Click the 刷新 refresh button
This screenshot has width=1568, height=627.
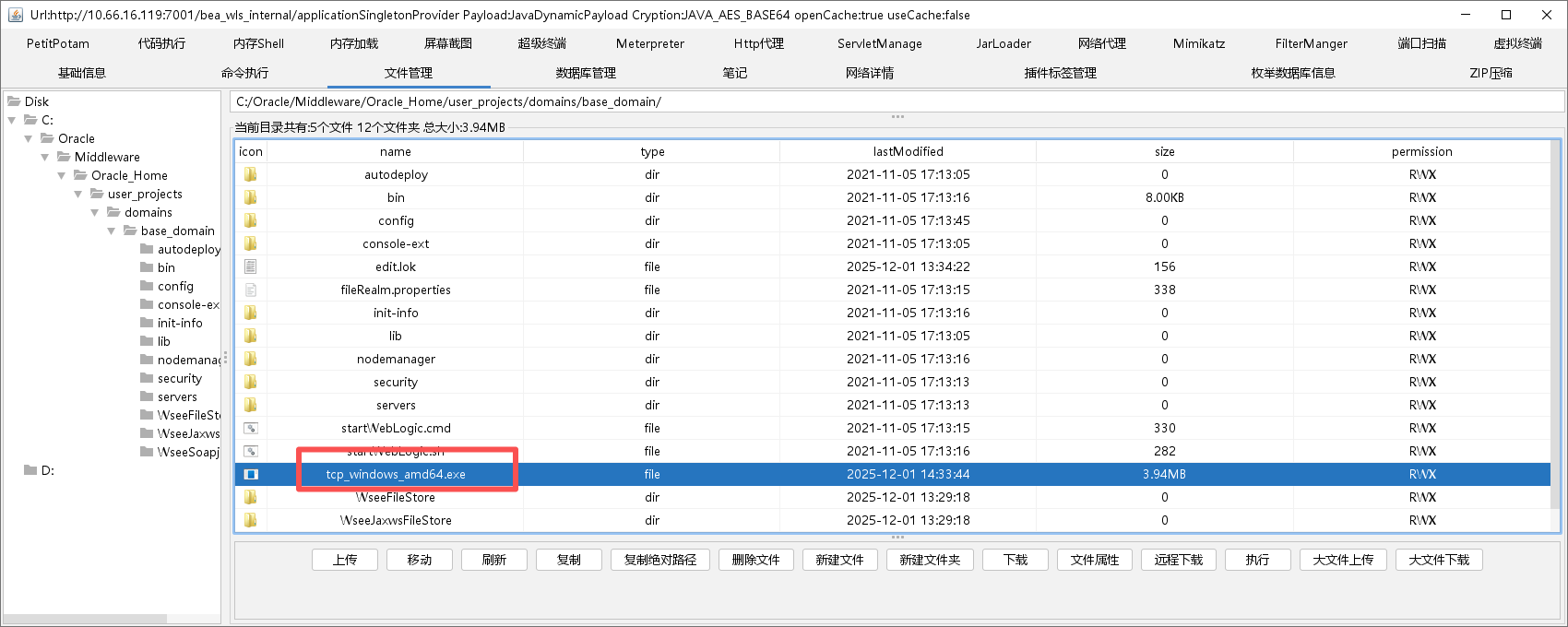tap(494, 560)
